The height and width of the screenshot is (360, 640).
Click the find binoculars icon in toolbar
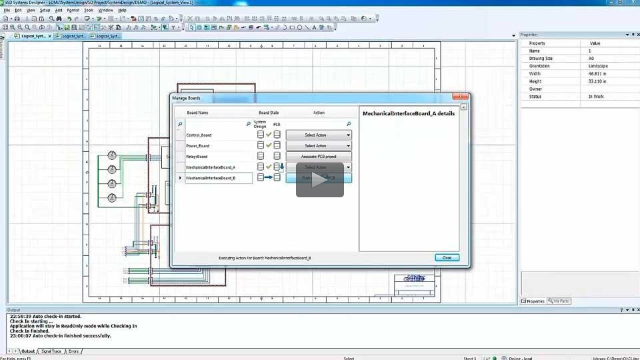click(x=59, y=18)
